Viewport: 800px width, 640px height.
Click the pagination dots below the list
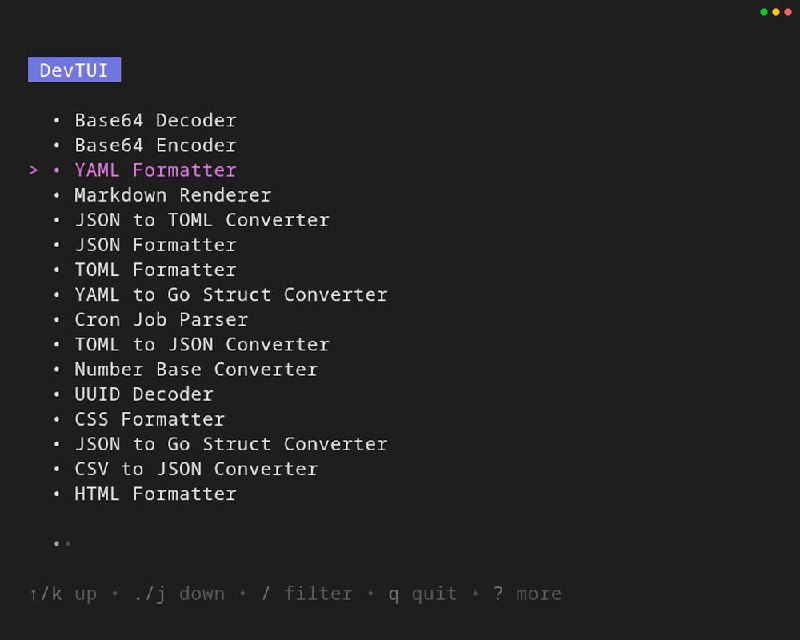click(62, 544)
